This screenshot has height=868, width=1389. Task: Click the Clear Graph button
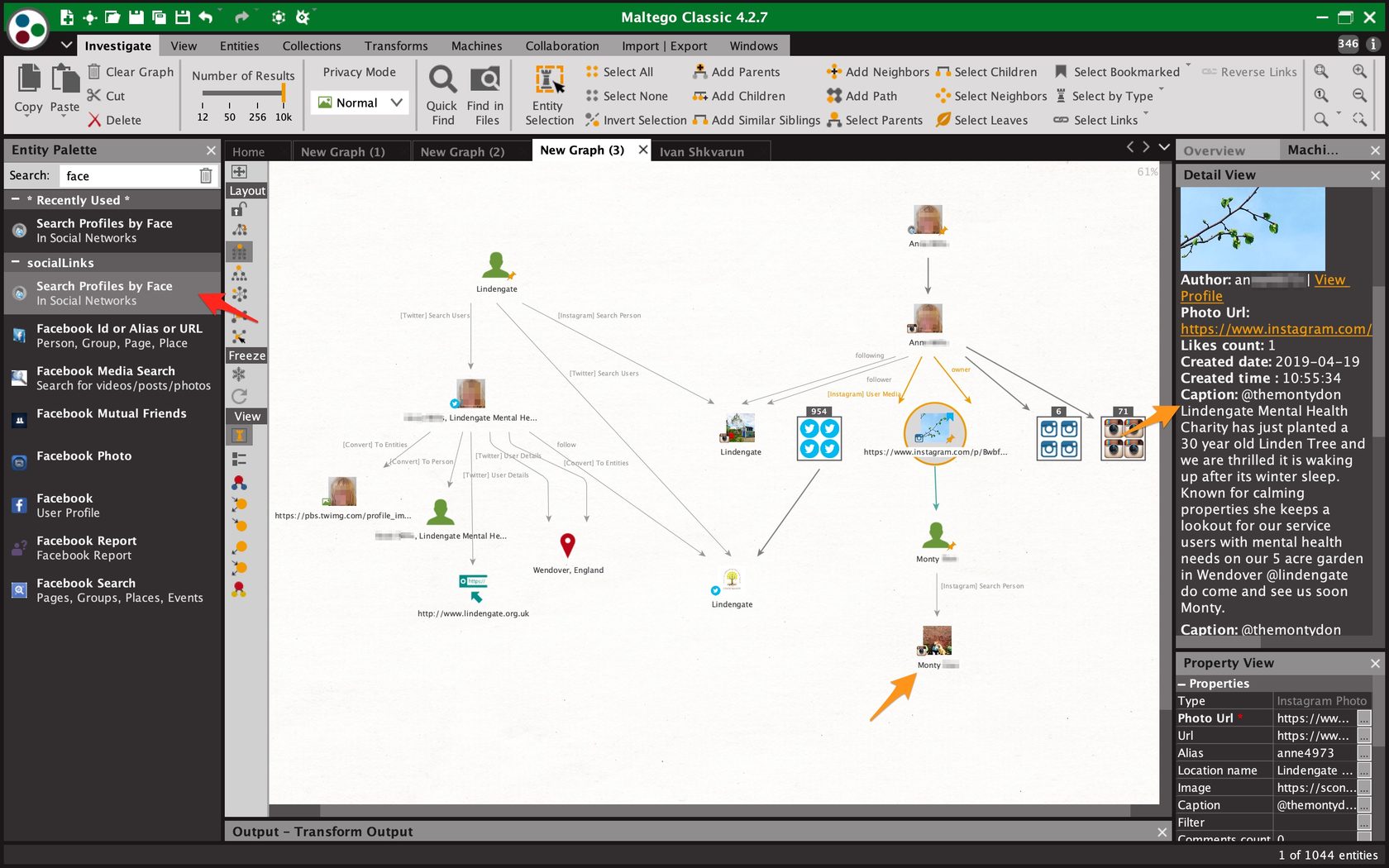click(x=131, y=72)
